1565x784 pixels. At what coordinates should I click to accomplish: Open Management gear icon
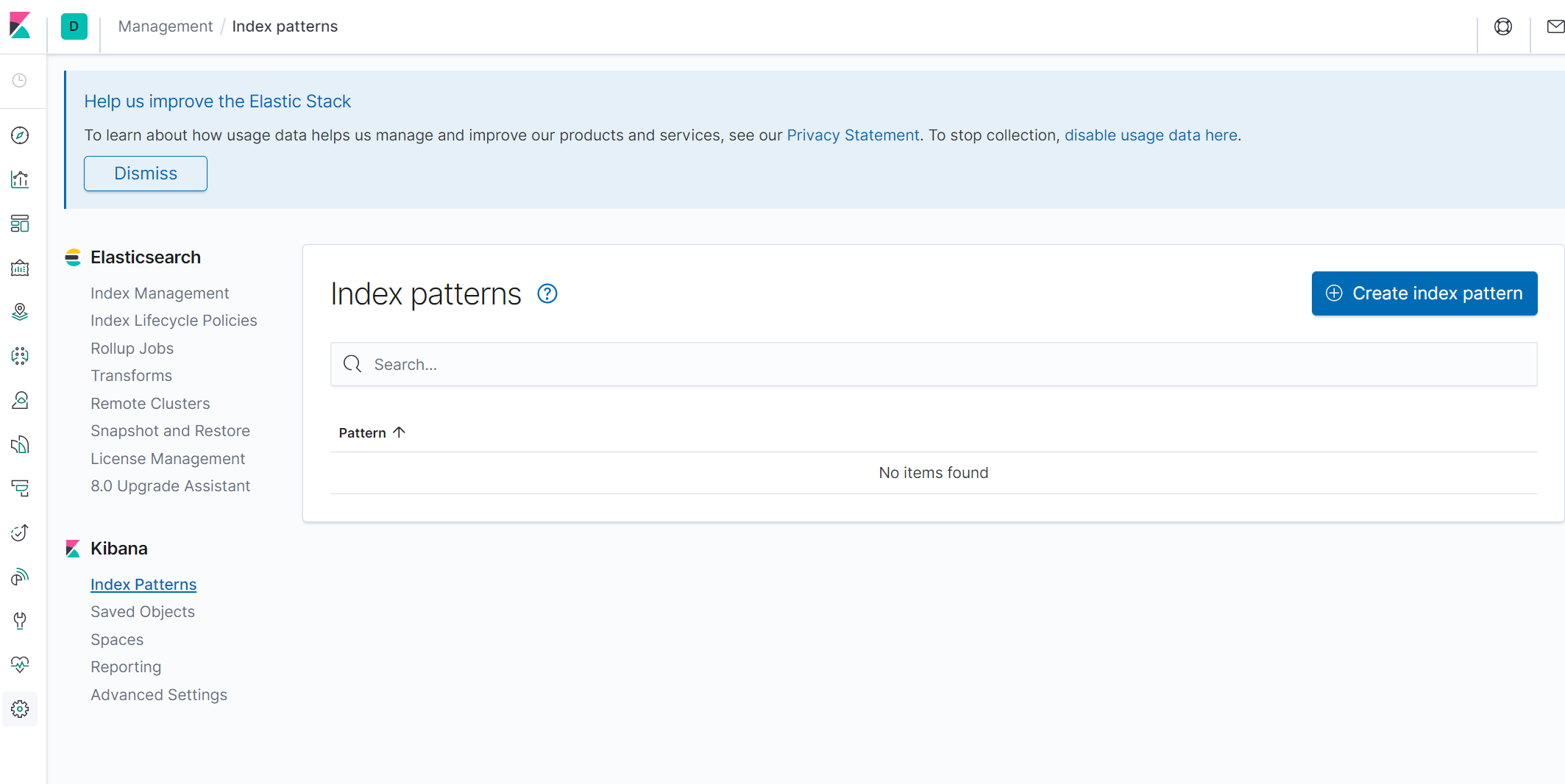click(20, 709)
